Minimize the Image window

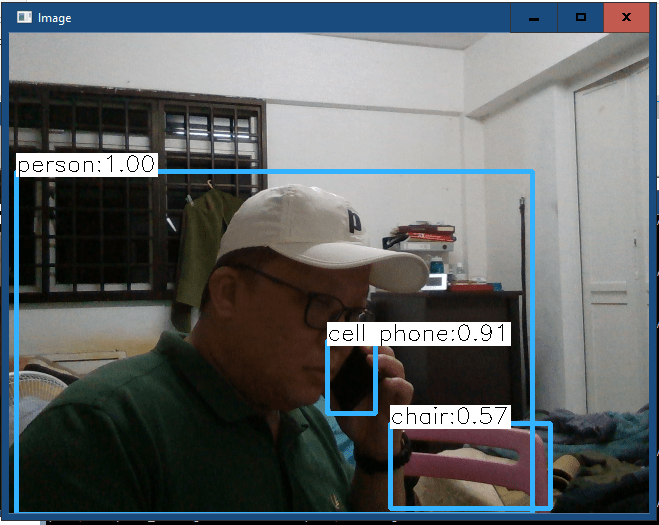(534, 17)
